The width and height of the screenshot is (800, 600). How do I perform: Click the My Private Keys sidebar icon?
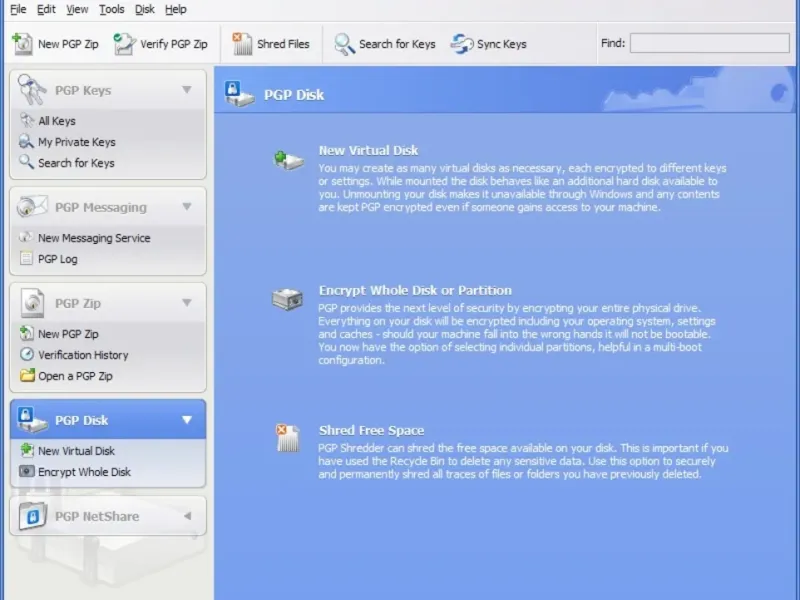(x=26, y=141)
